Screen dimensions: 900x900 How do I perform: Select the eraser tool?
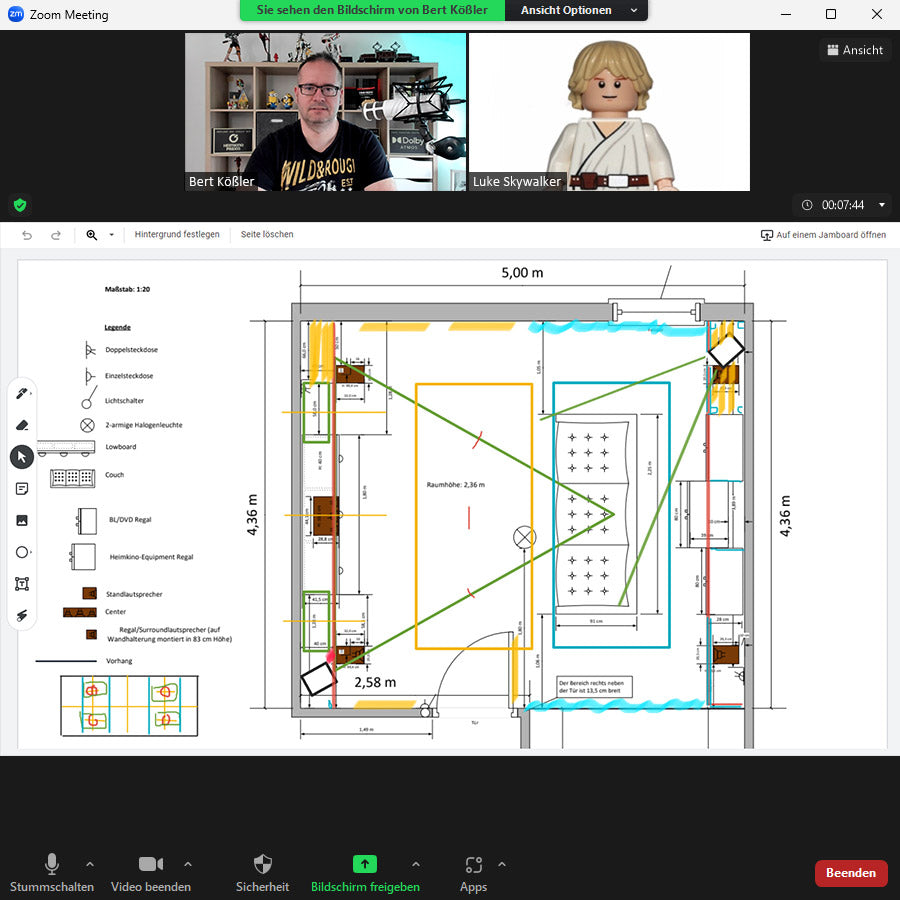coord(22,425)
